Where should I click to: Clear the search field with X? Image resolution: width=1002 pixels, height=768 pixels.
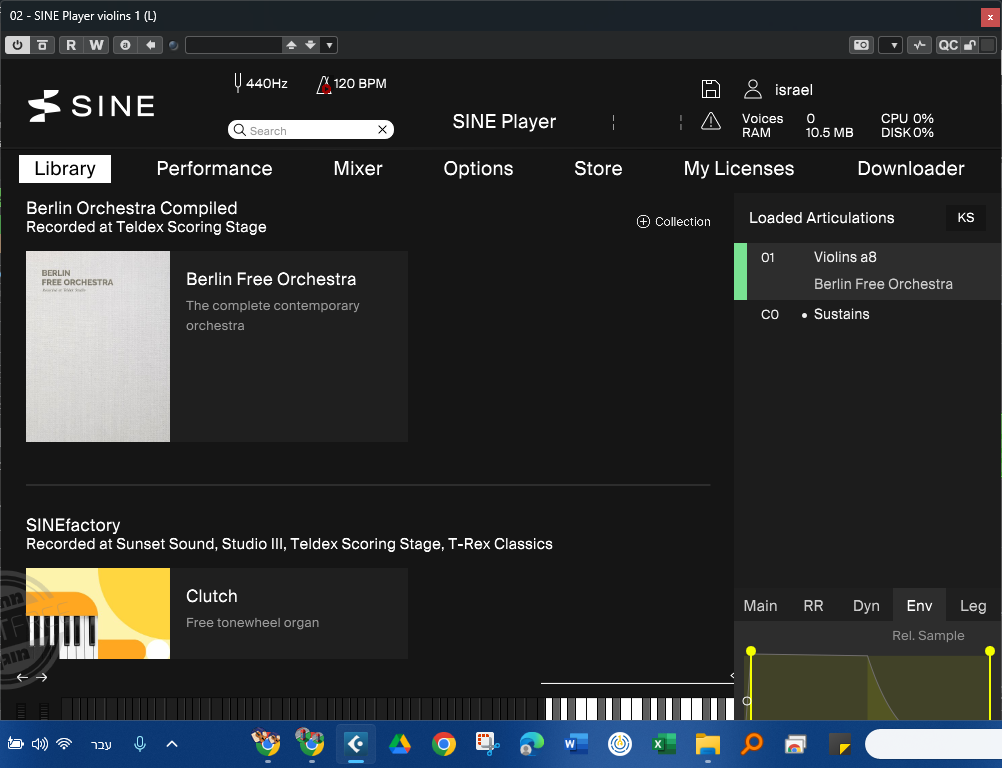click(382, 130)
